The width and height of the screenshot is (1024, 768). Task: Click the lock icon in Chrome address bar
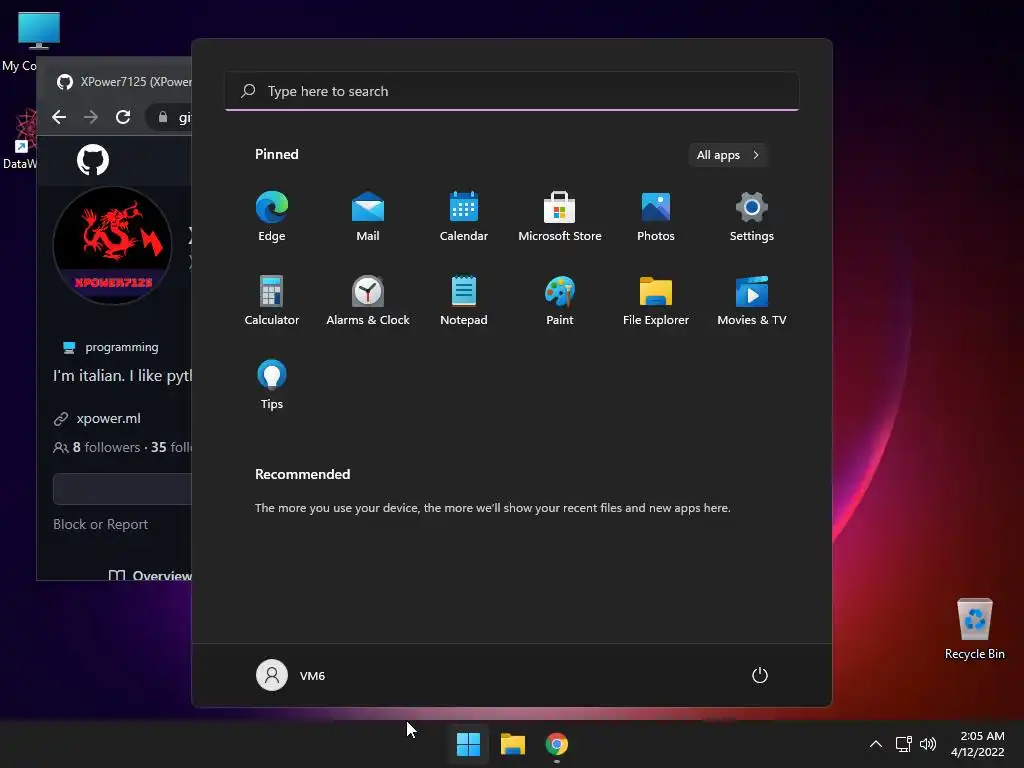163,117
